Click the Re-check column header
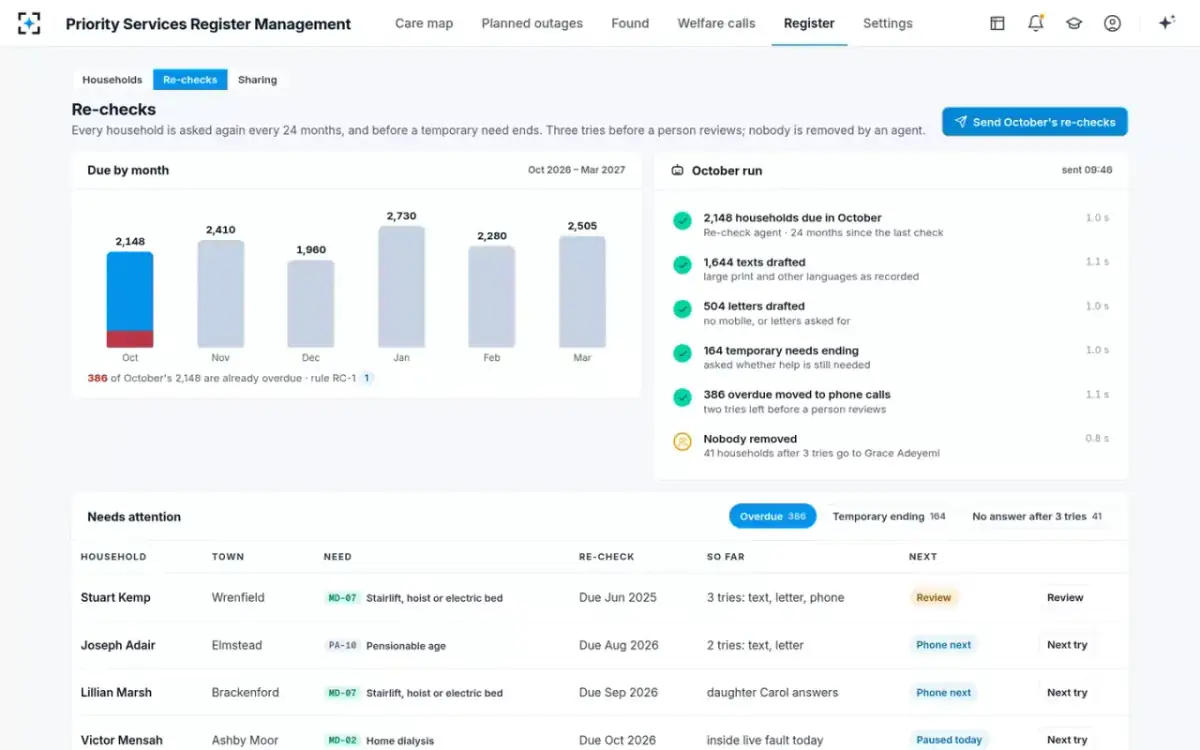Screen dimensions: 1200x750 [607, 557]
